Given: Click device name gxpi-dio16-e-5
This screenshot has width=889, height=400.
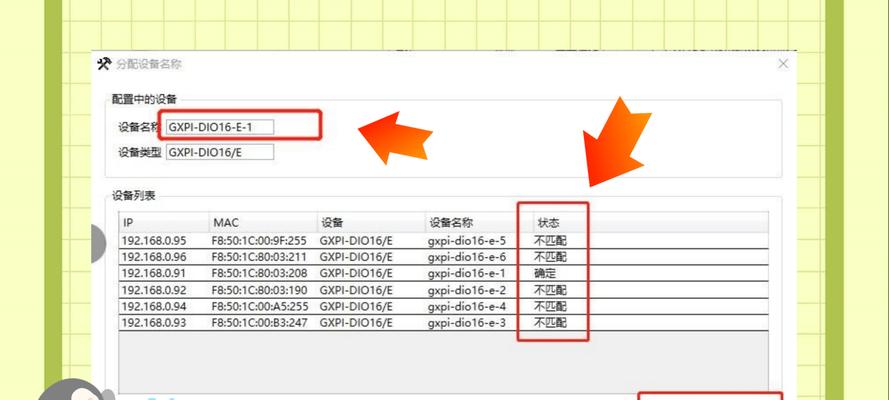Looking at the screenshot, I should click(467, 241).
